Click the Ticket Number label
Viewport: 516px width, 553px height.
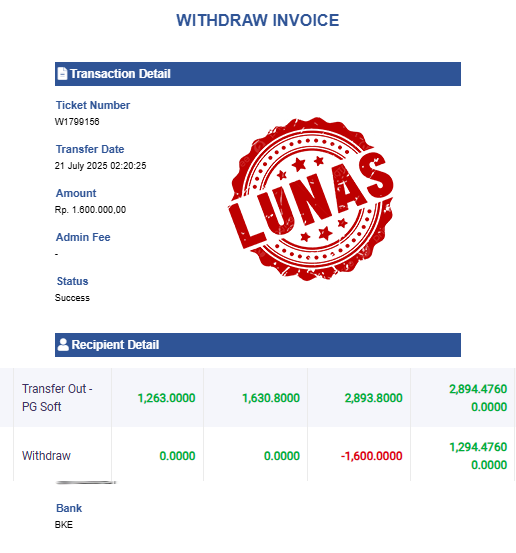pyautogui.click(x=93, y=105)
